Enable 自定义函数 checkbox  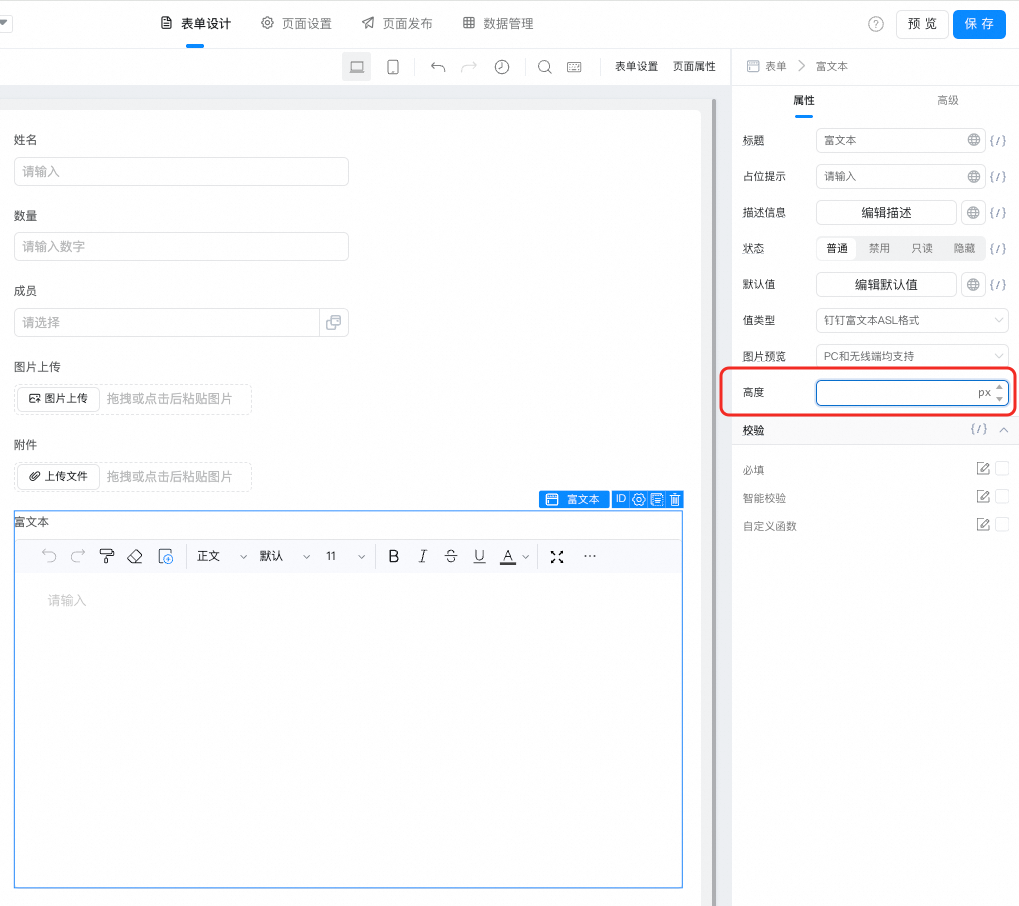1002,524
